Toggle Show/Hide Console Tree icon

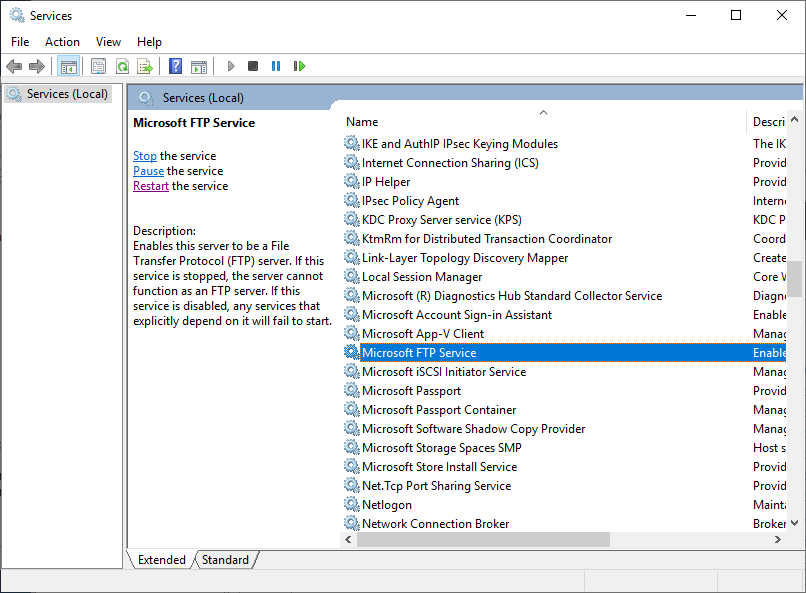point(68,66)
